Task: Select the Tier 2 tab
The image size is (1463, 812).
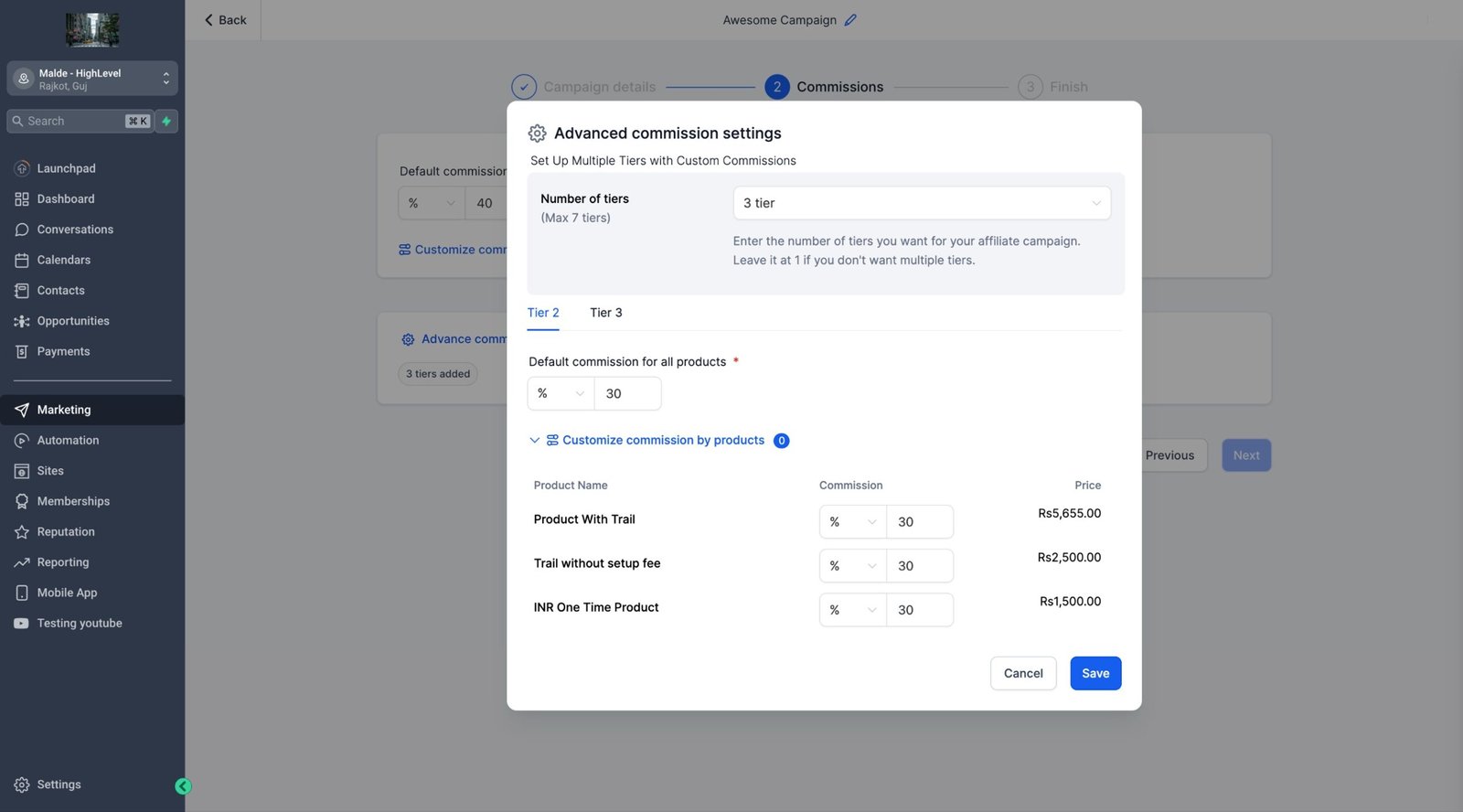Action: [543, 313]
